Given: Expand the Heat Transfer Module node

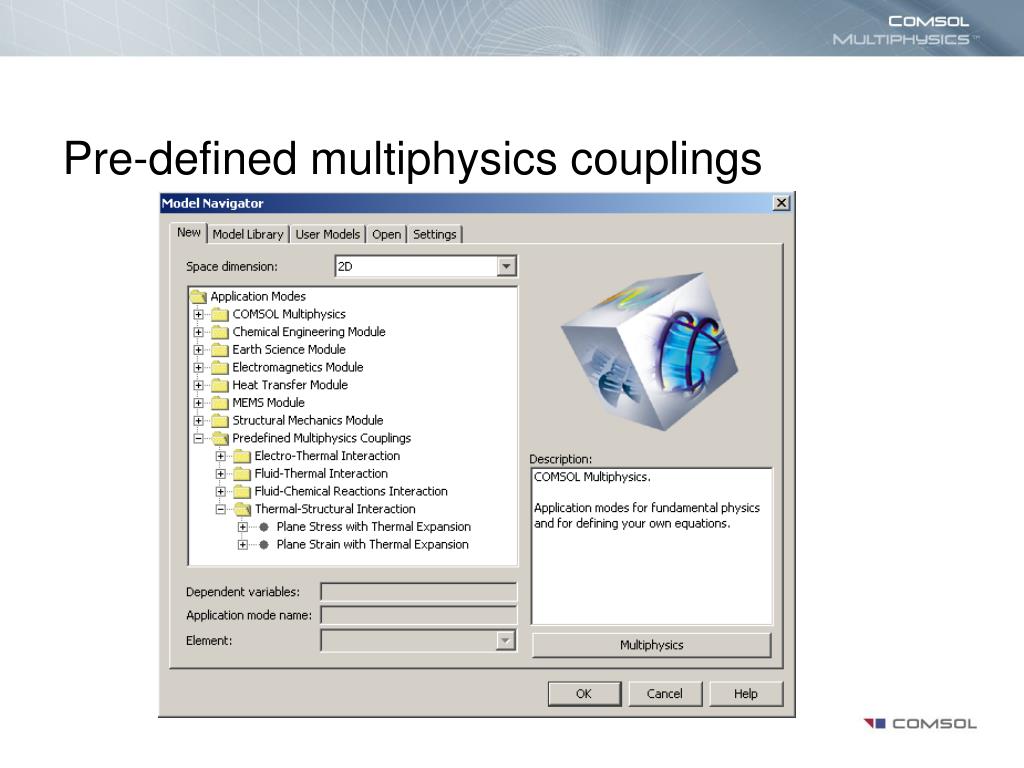Looking at the screenshot, I should (x=199, y=385).
